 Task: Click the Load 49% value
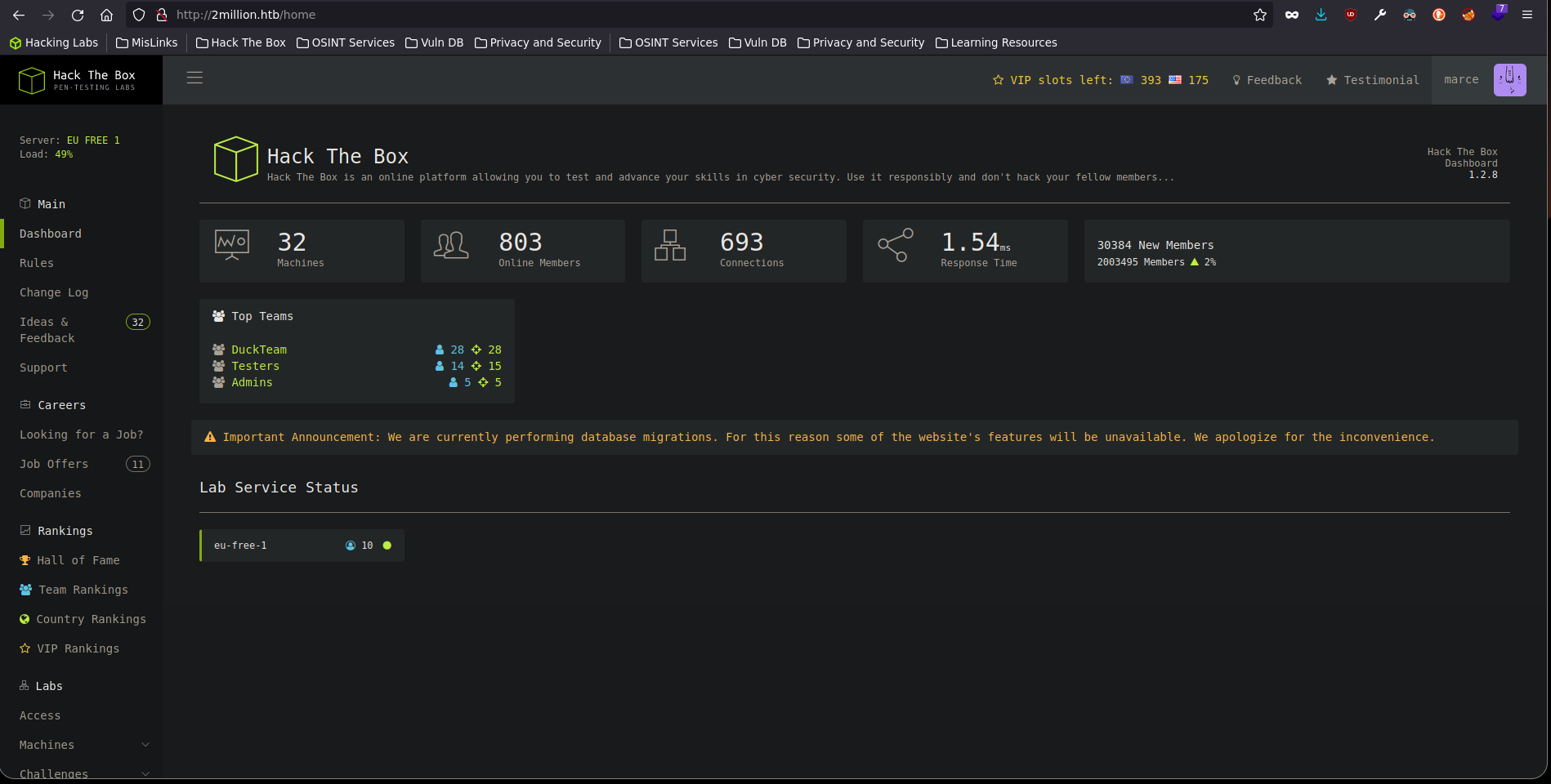(64, 154)
